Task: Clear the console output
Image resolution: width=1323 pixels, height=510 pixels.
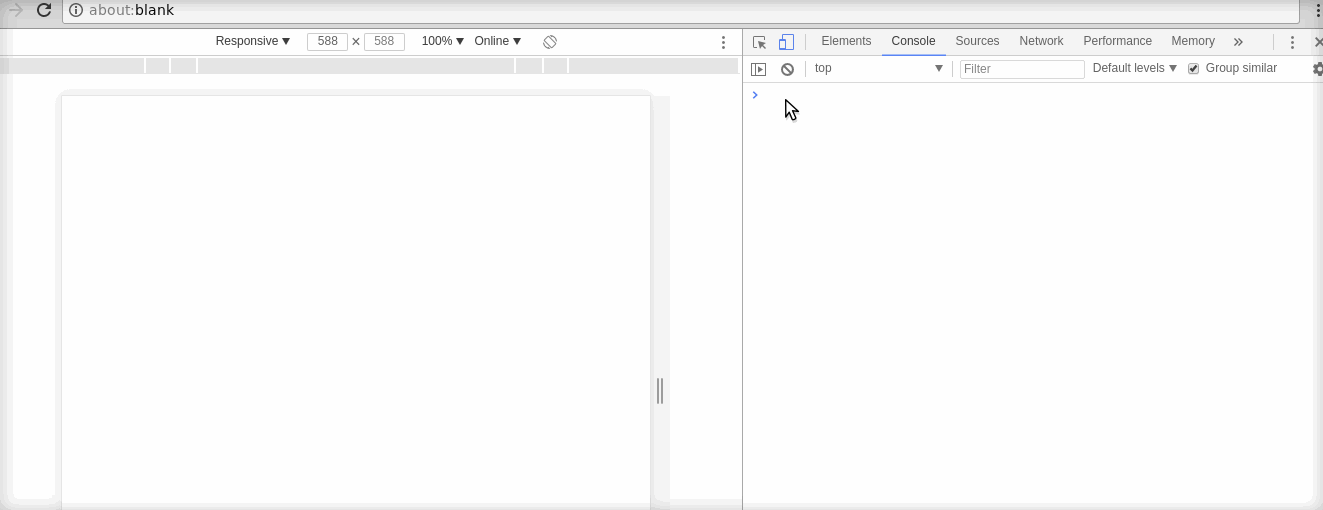Action: 787,69
